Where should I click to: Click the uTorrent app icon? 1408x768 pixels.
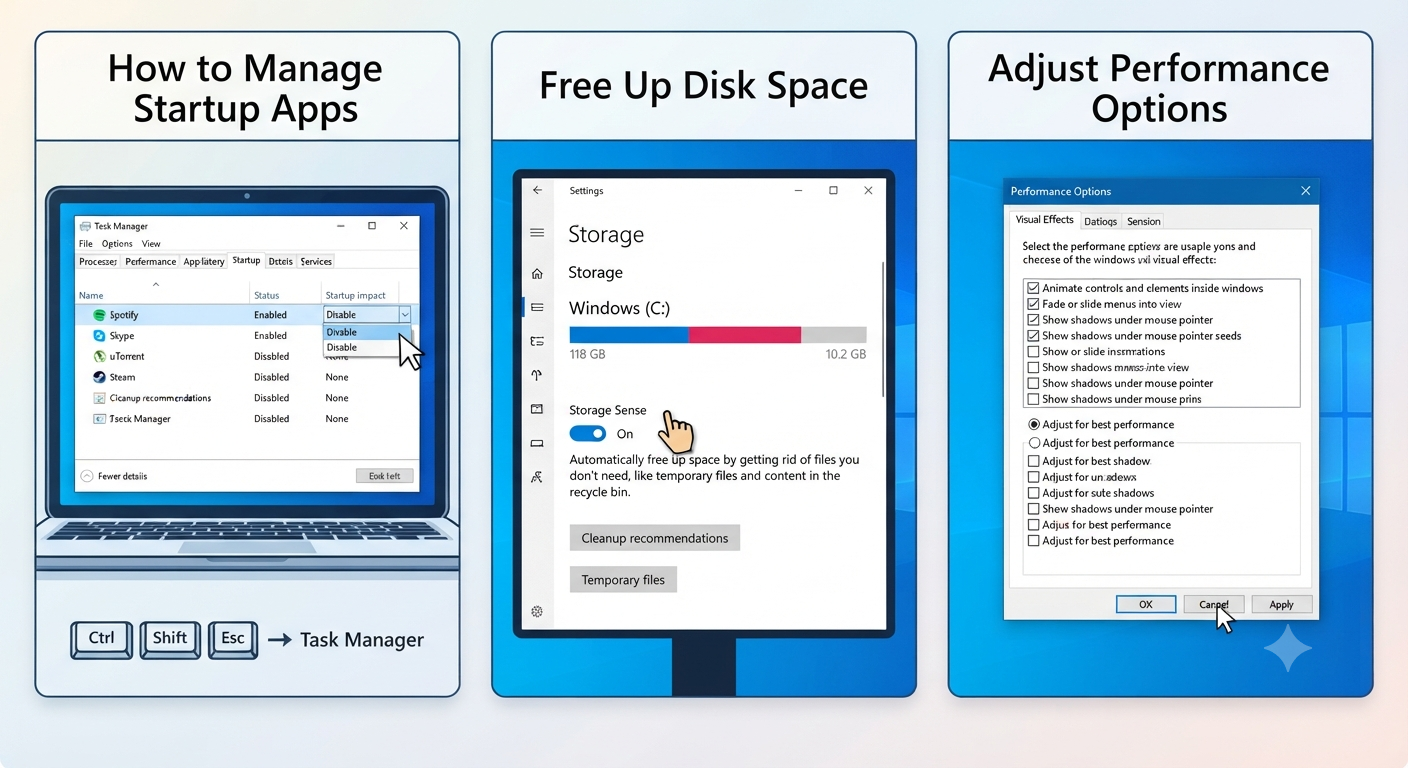pyautogui.click(x=99, y=356)
